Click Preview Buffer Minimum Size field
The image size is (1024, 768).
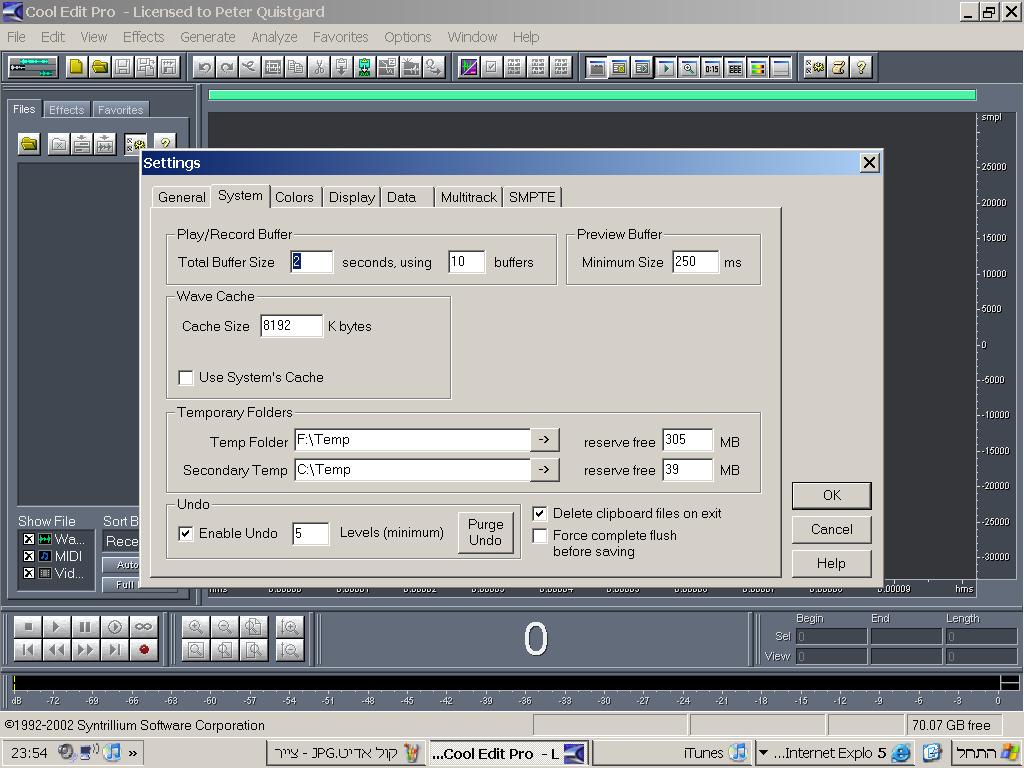[x=696, y=262]
